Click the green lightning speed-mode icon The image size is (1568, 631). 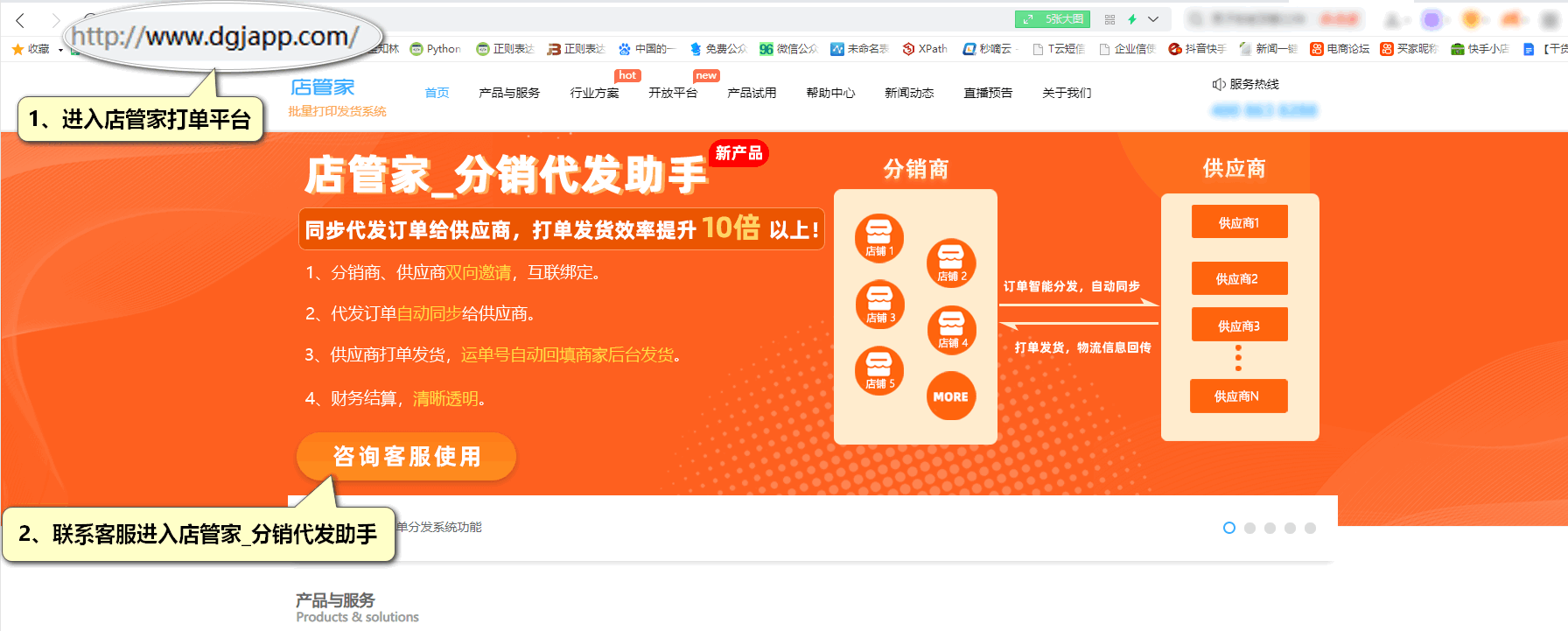1131,19
